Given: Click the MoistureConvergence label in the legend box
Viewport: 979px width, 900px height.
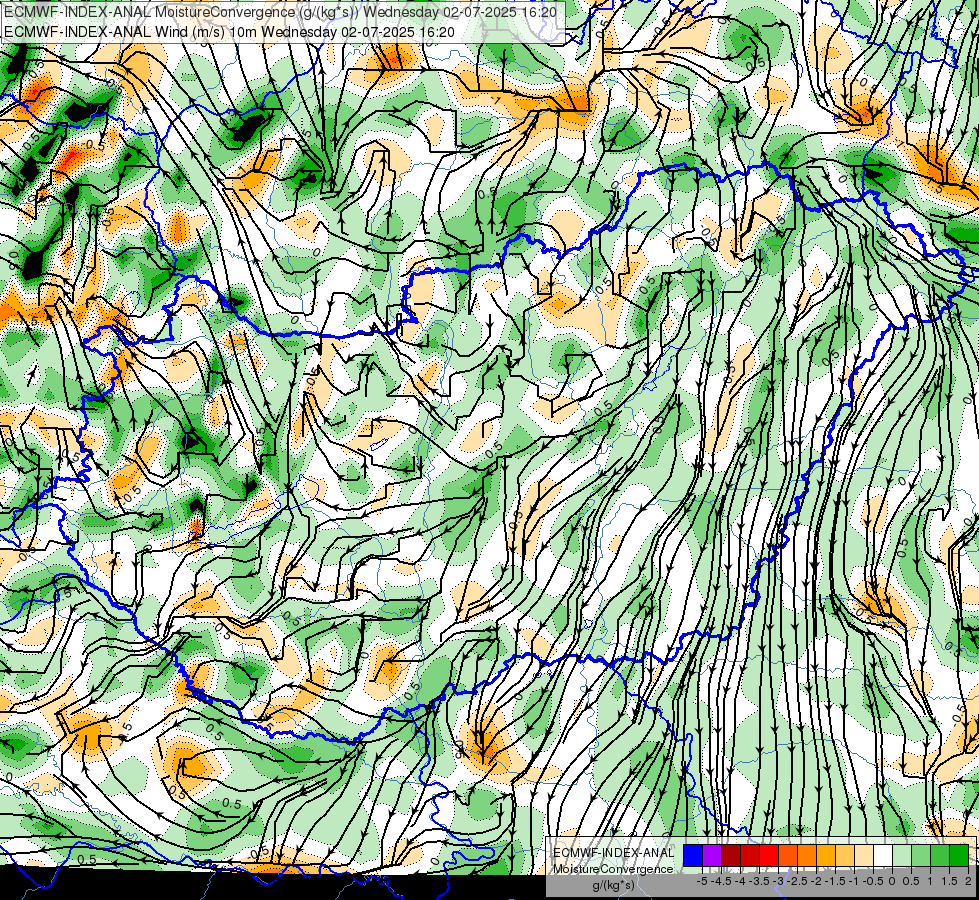Looking at the screenshot, I should point(614,869).
